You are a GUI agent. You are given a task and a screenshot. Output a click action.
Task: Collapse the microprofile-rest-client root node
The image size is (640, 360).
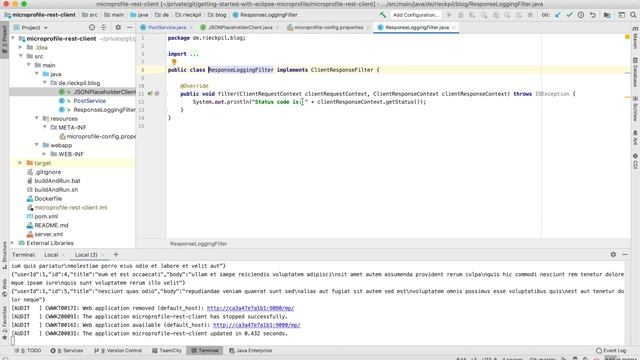(13, 38)
